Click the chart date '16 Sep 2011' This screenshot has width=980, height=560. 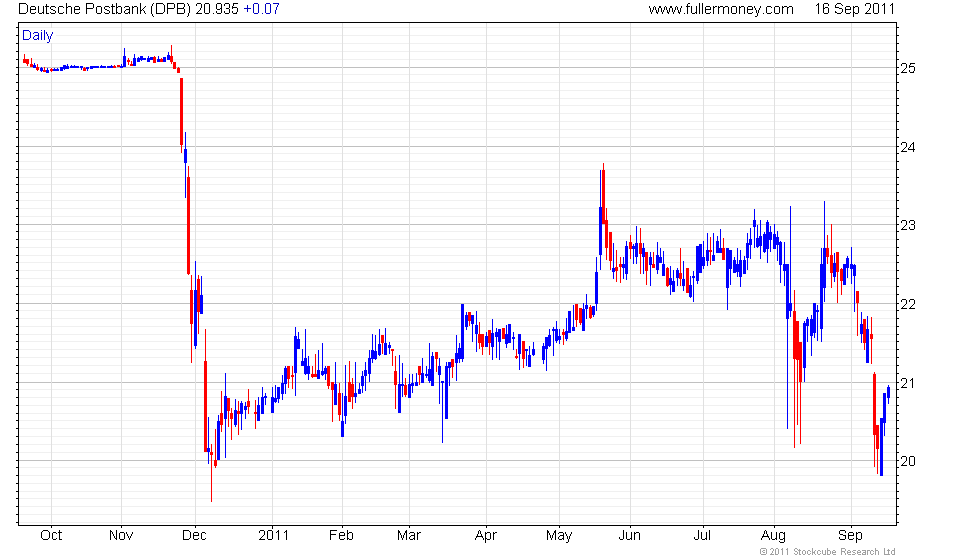(854, 9)
